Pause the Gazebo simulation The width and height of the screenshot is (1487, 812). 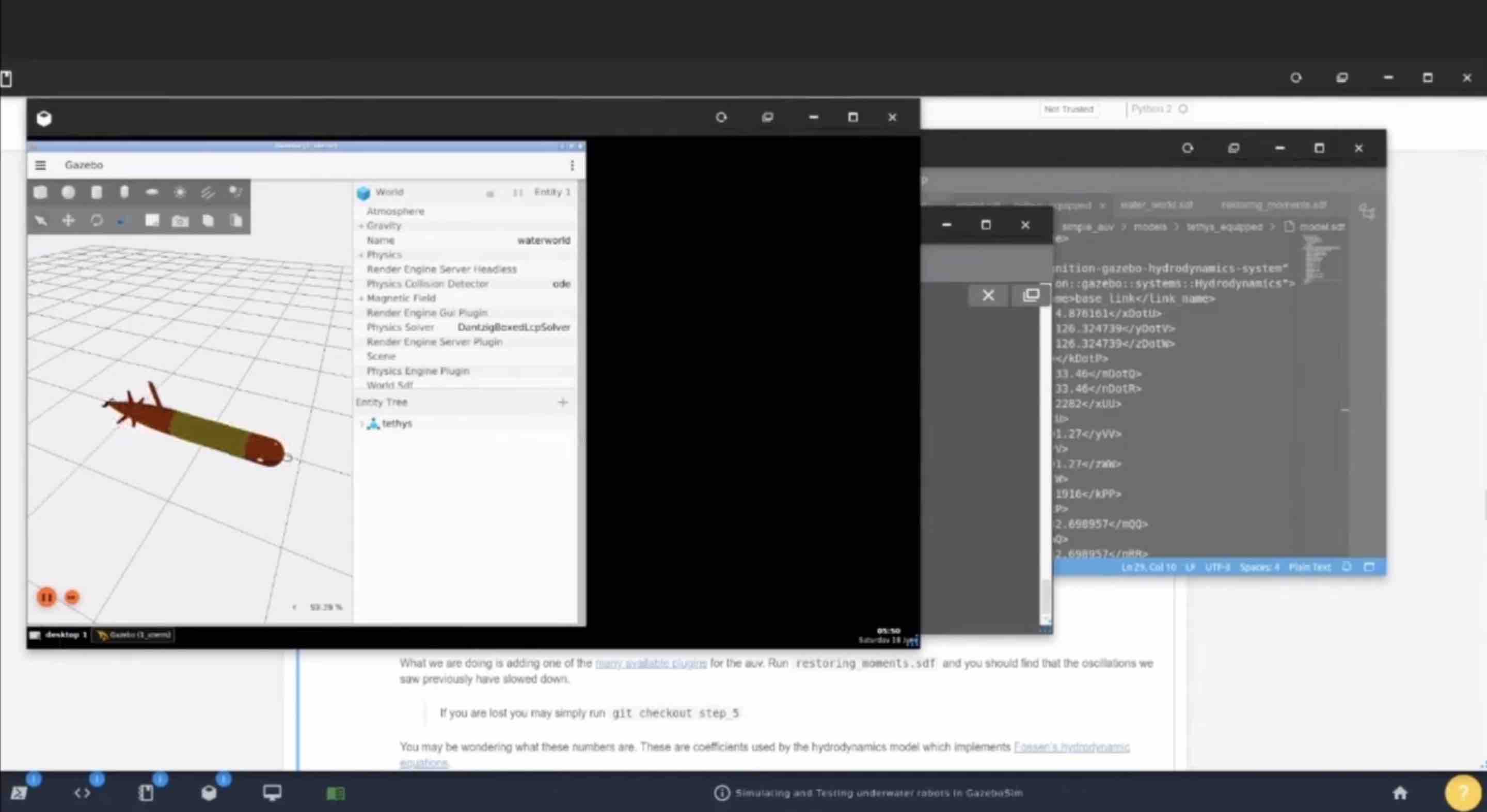(x=47, y=597)
